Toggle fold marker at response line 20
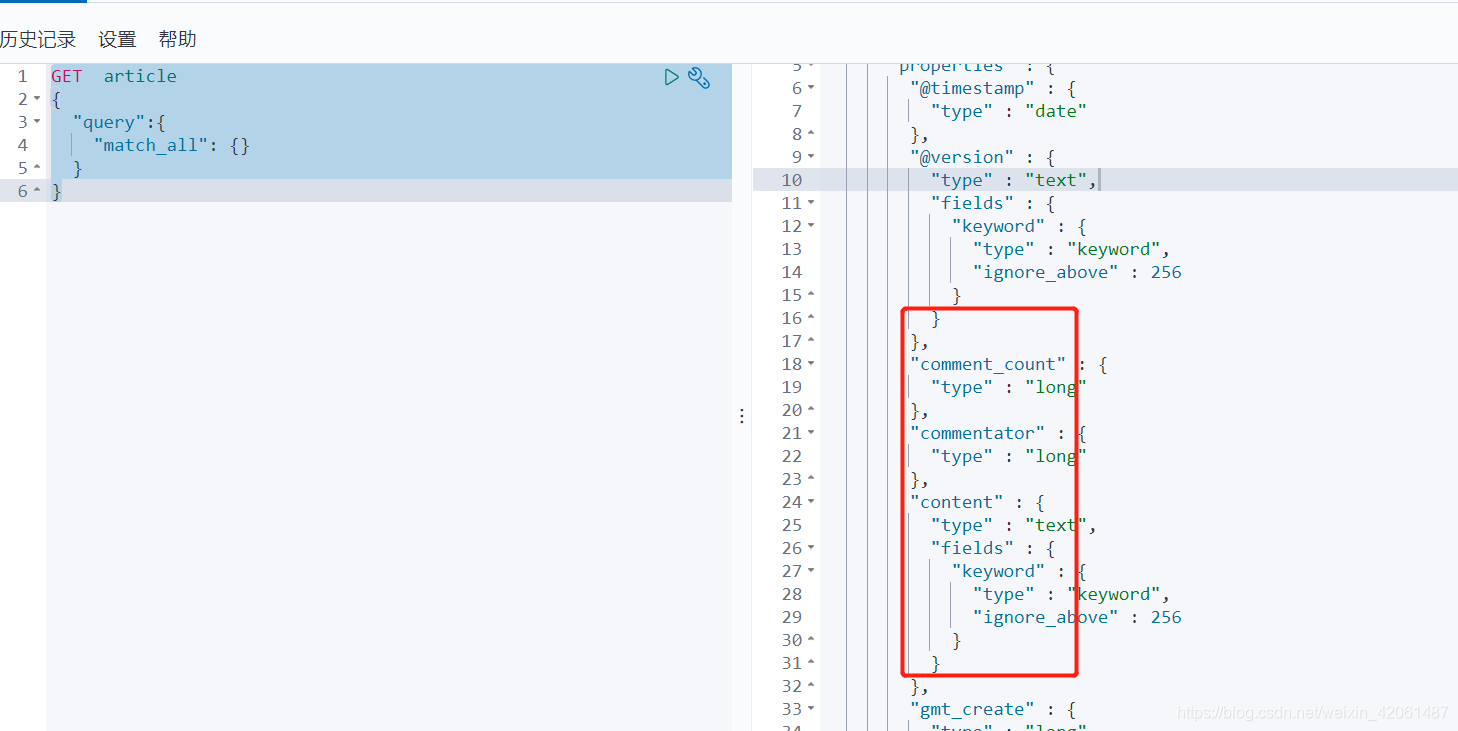This screenshot has width=1458, height=731. tap(811, 410)
